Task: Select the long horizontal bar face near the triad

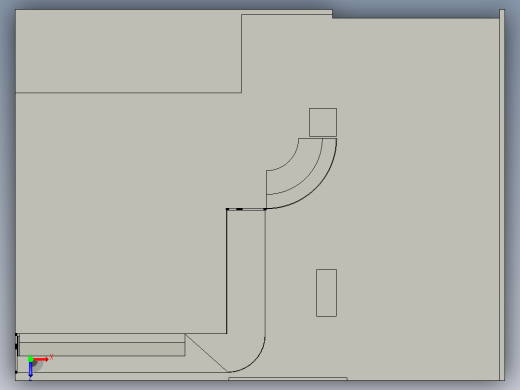Action: [x=102, y=349]
